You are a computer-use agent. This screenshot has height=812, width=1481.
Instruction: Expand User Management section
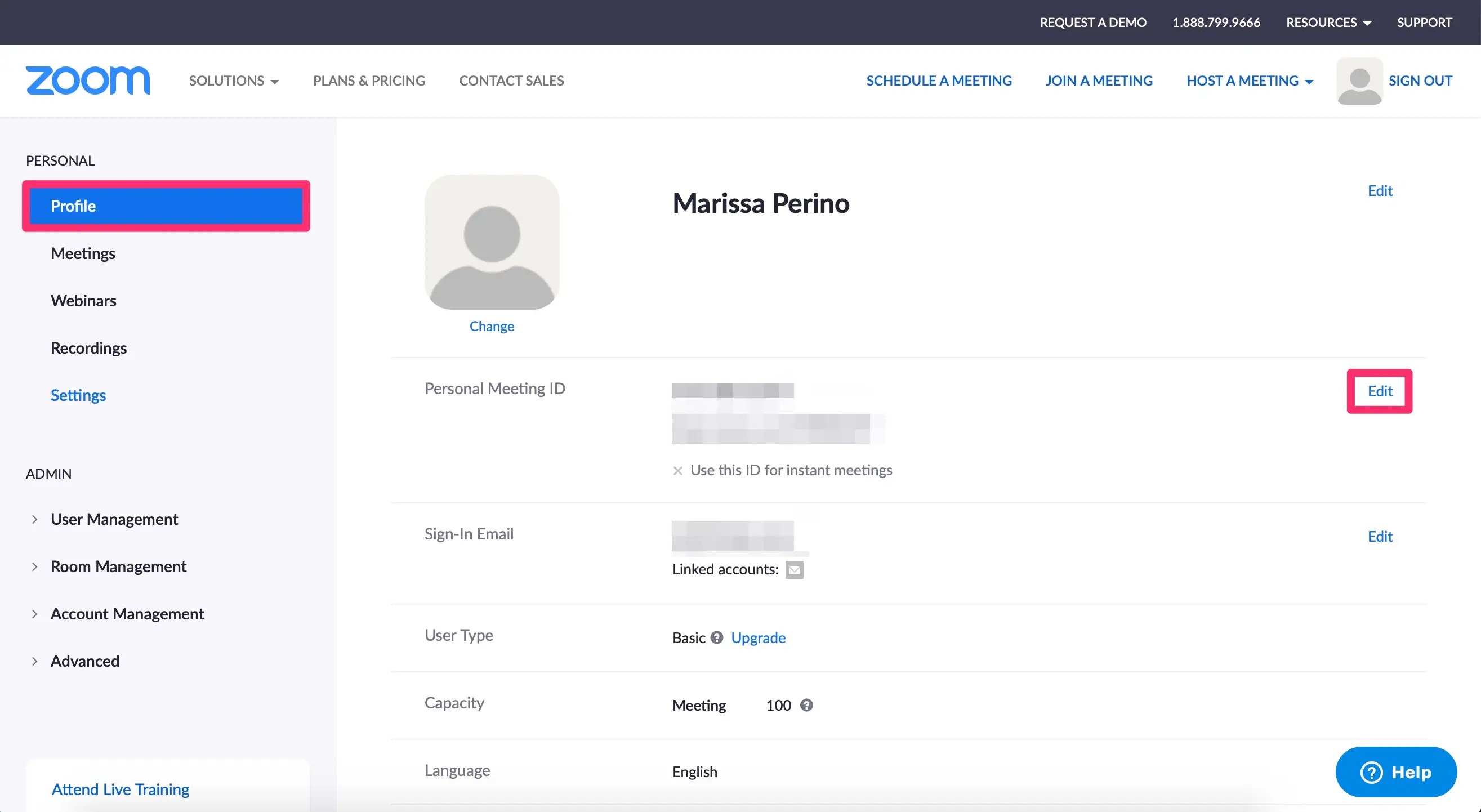point(114,519)
